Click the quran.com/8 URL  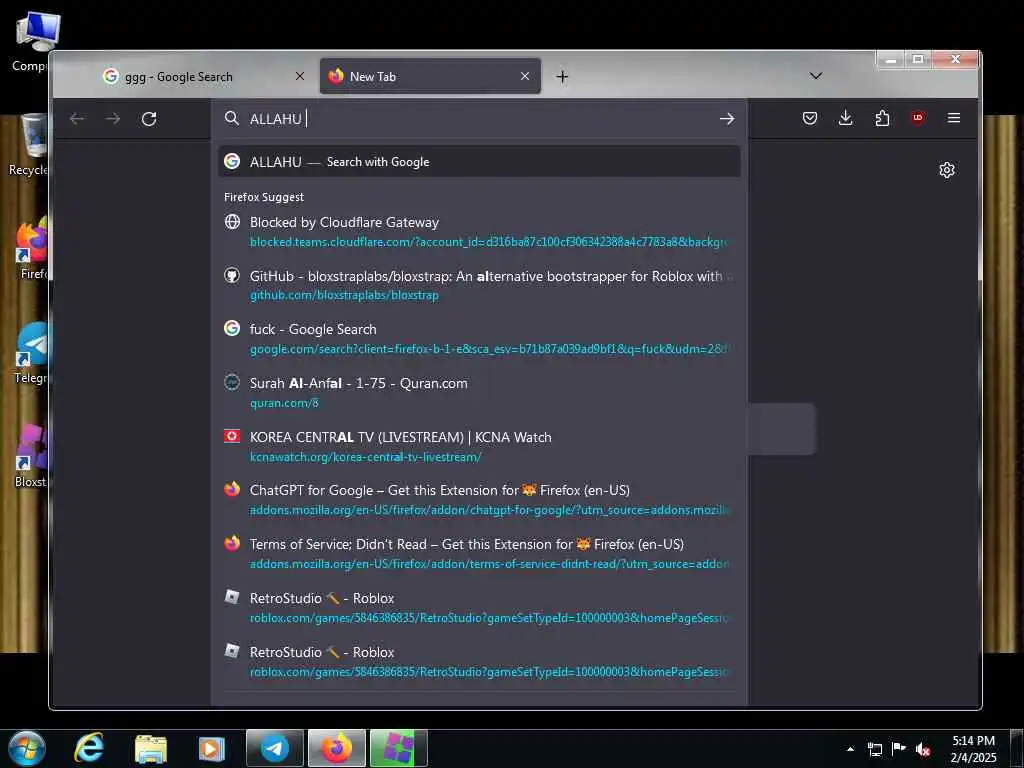coord(284,403)
